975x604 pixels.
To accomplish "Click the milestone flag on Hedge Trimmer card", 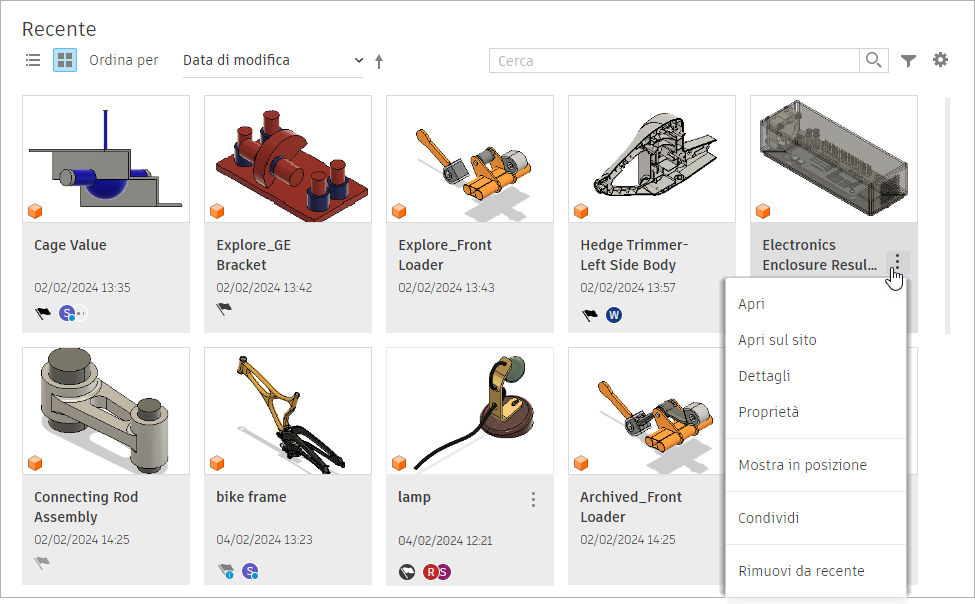I will [589, 315].
